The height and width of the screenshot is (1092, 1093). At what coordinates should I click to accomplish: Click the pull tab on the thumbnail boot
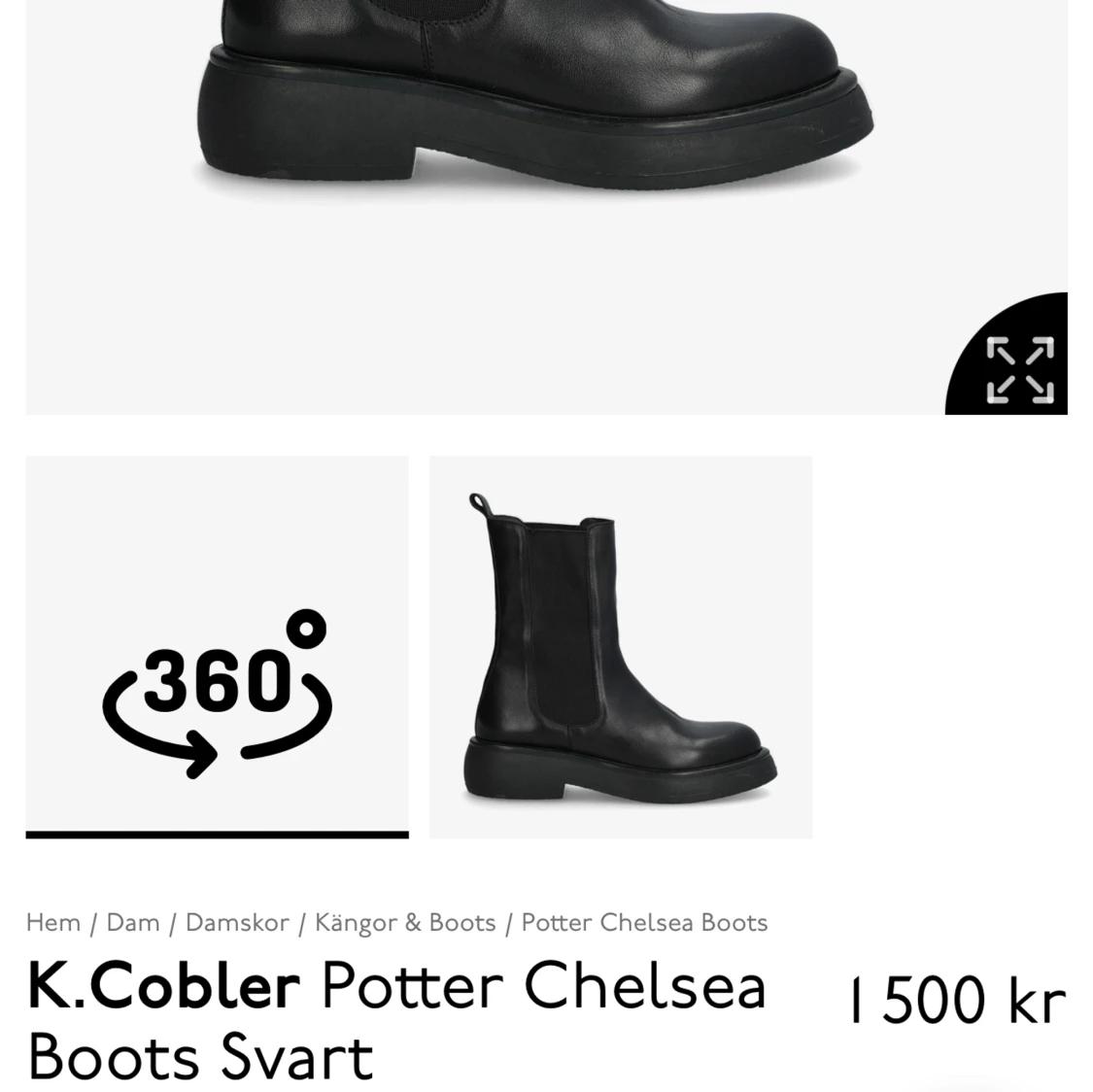click(x=480, y=503)
